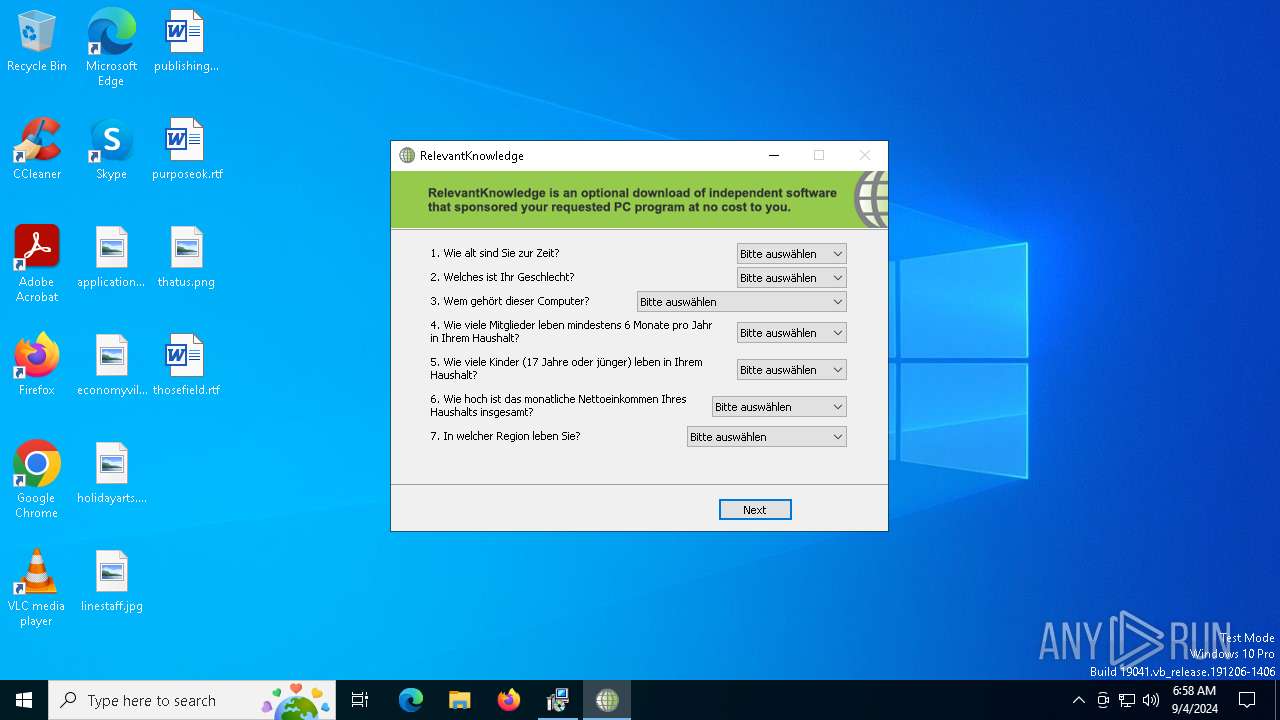The image size is (1280, 720).
Task: Open the Google Chrome desktop shortcut
Action: click(37, 480)
